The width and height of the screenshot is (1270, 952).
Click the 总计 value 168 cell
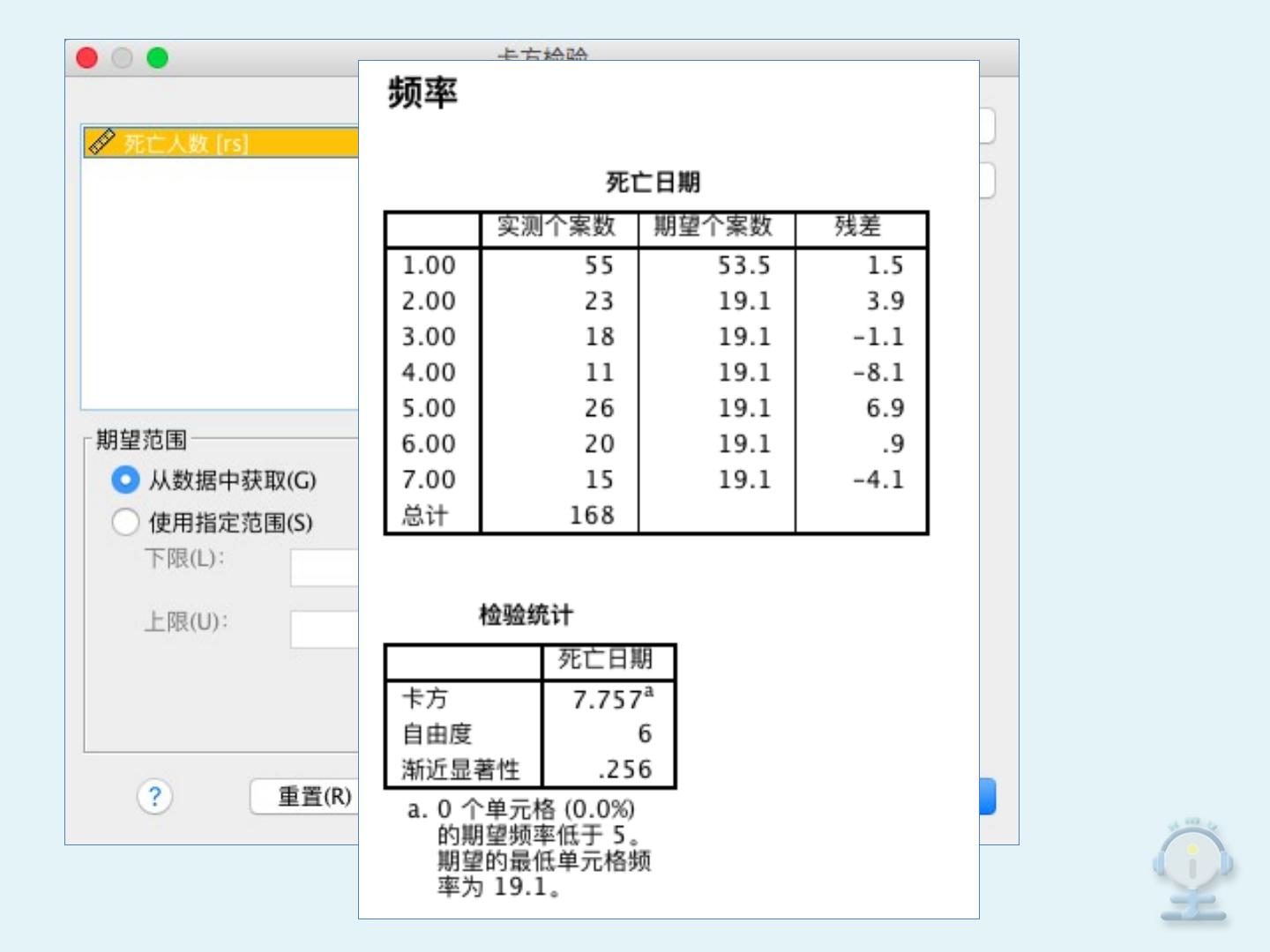591,516
